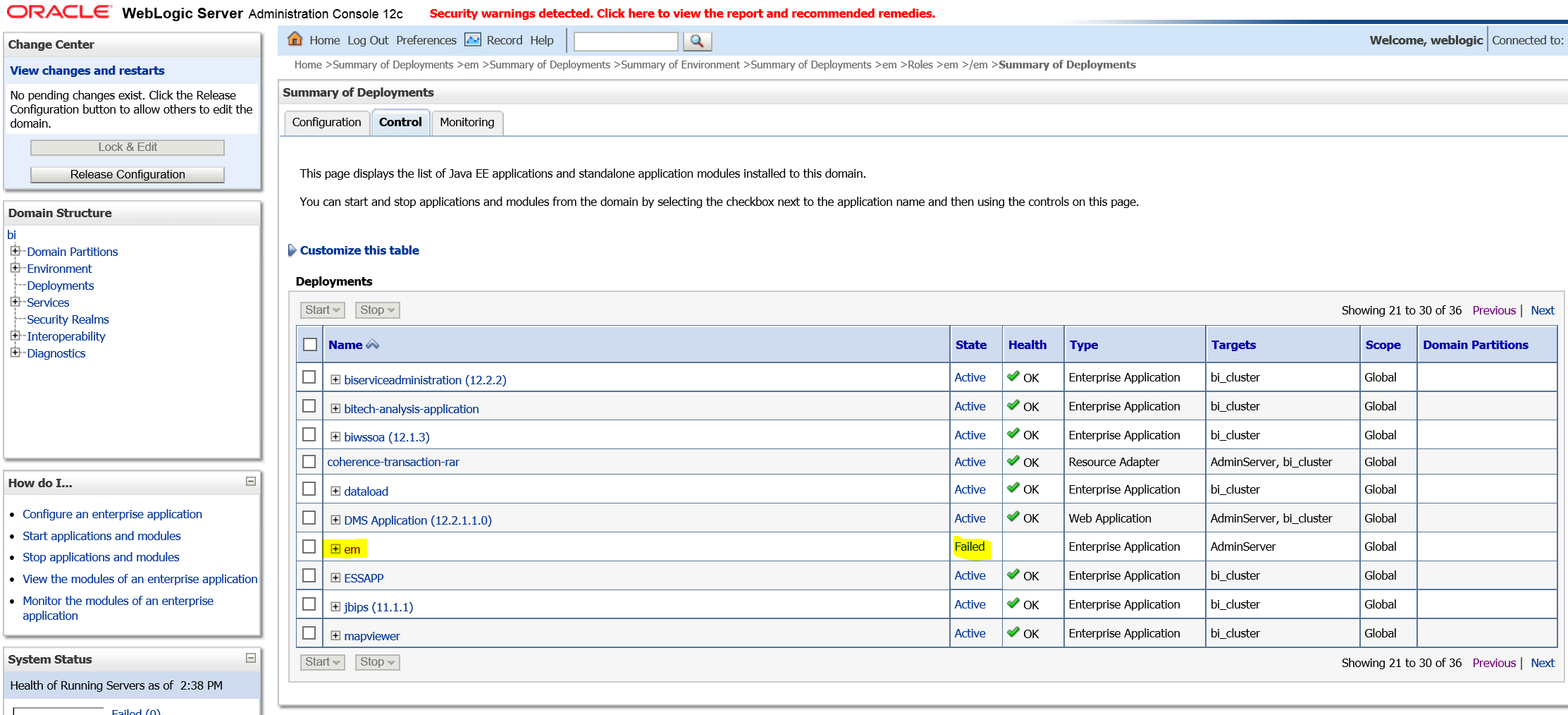Viewport: 1568px width, 715px height.
Task: Click the security warnings report link
Action: point(682,13)
